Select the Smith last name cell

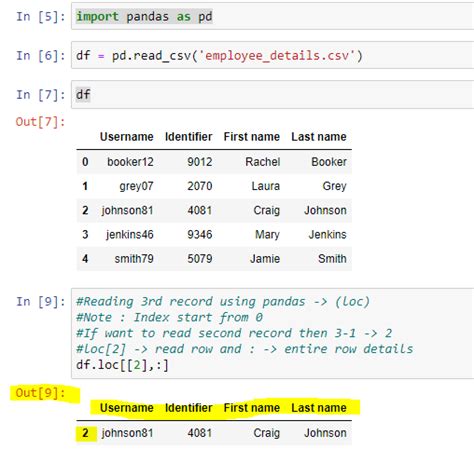pos(332,259)
